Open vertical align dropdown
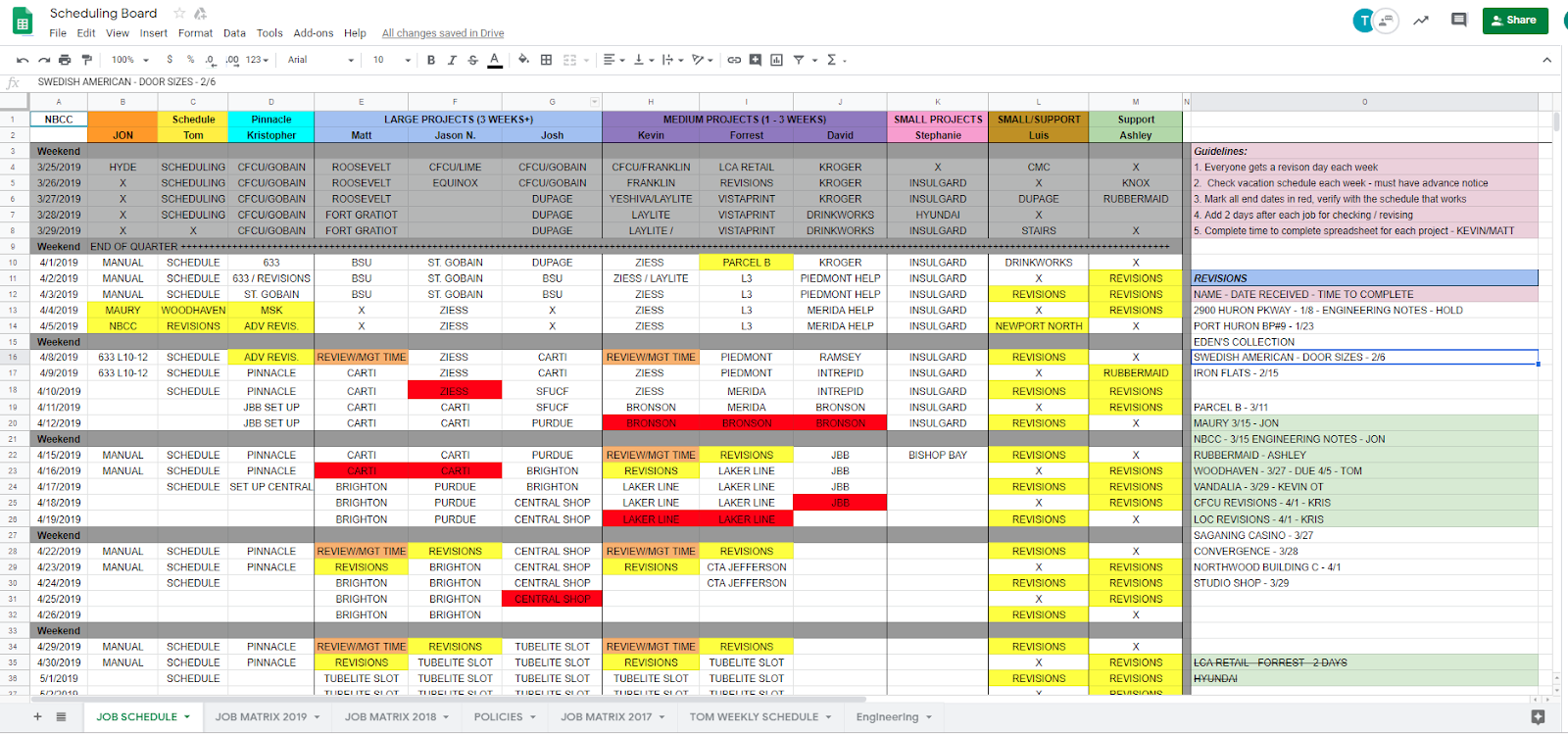 643,60
